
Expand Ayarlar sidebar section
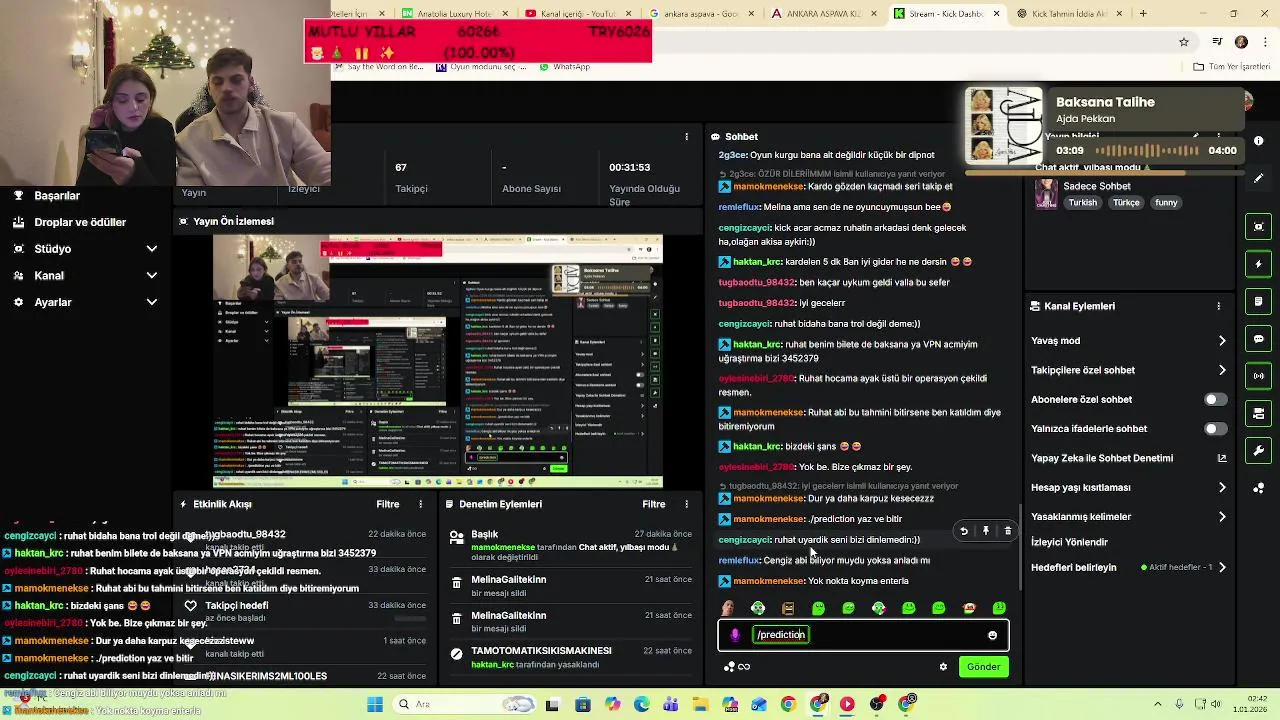151,302
